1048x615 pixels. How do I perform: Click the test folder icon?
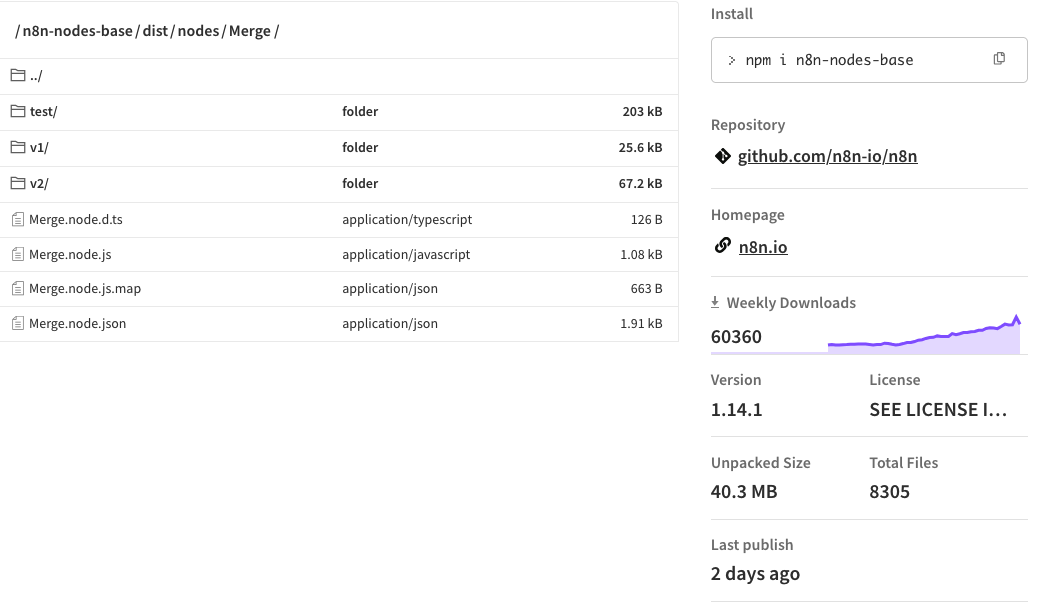tap(18, 111)
